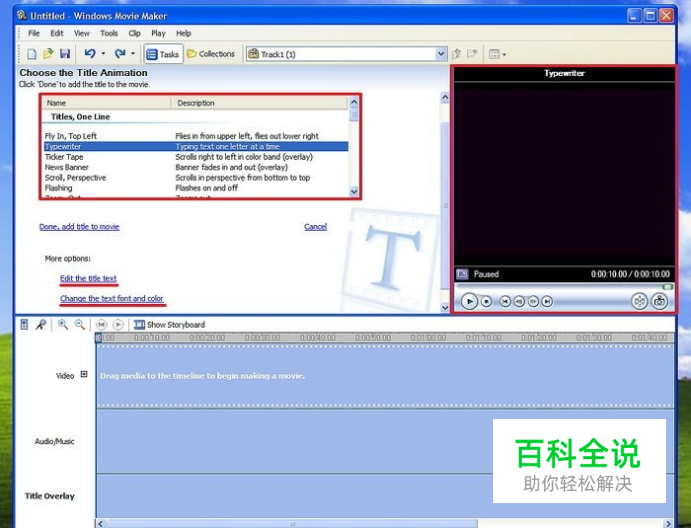The image size is (691, 528).
Task: Sort list by Description column header
Action: point(260,103)
